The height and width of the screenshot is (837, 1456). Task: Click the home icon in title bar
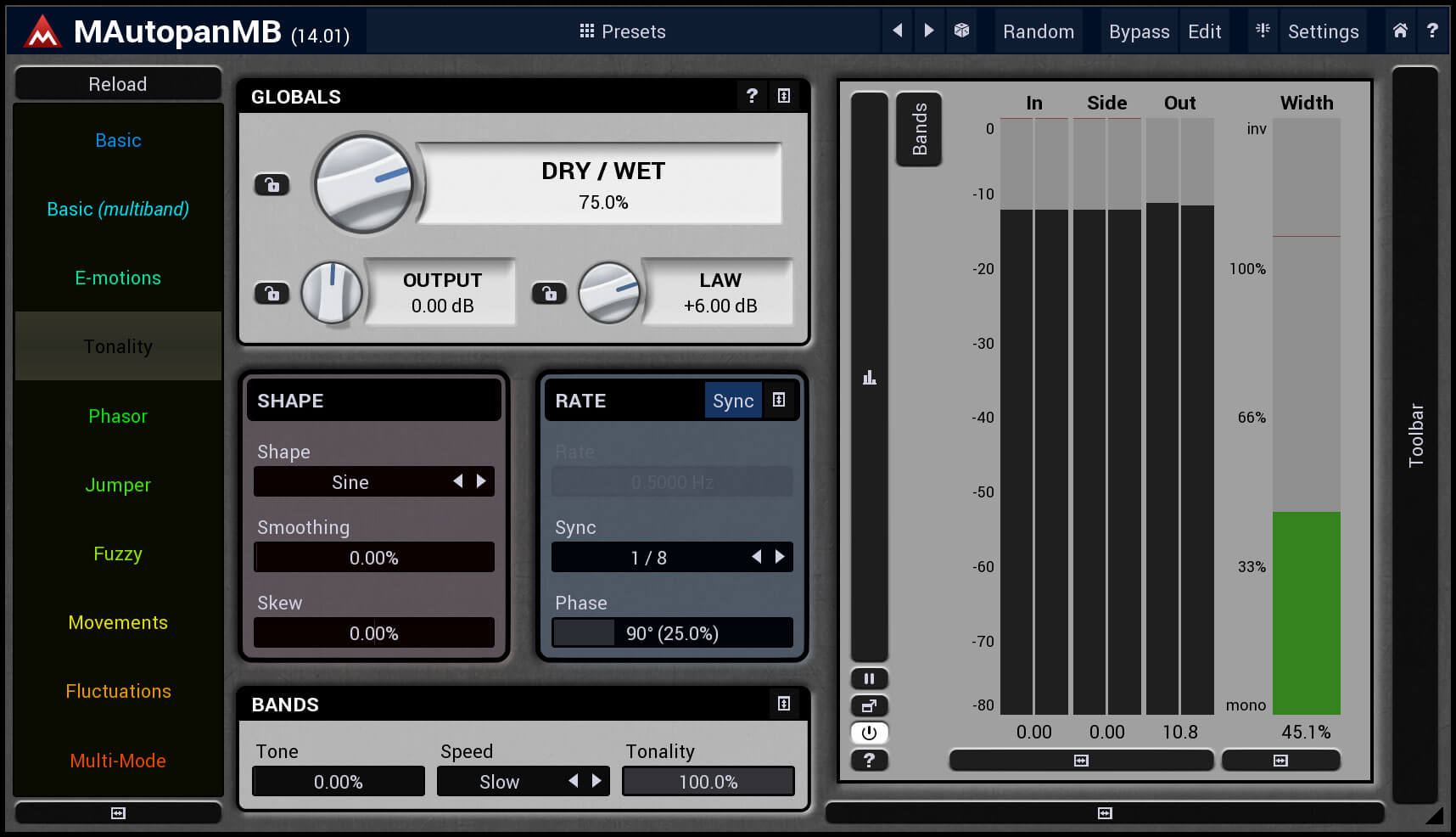click(x=1400, y=31)
